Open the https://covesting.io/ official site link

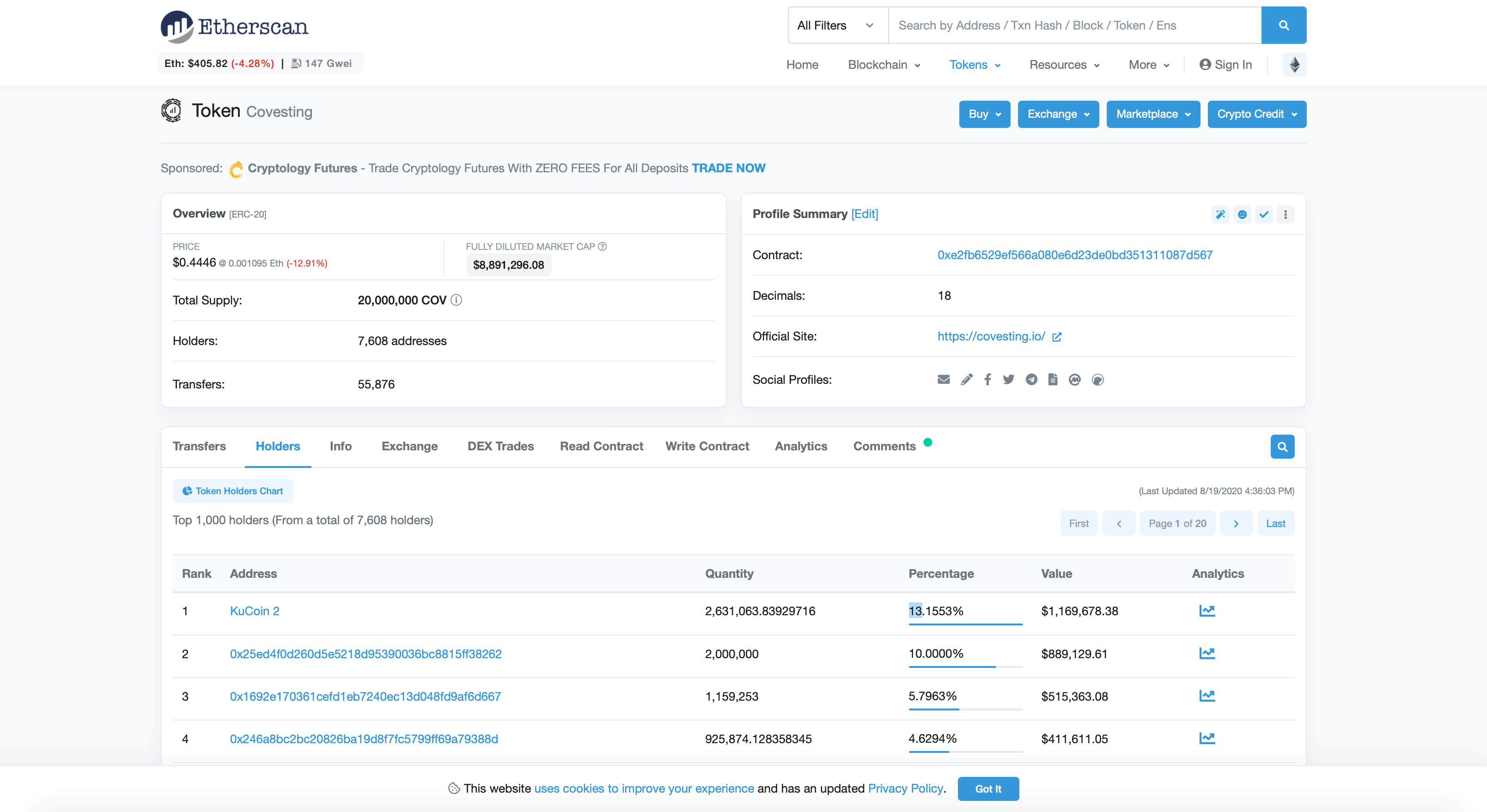[991, 336]
